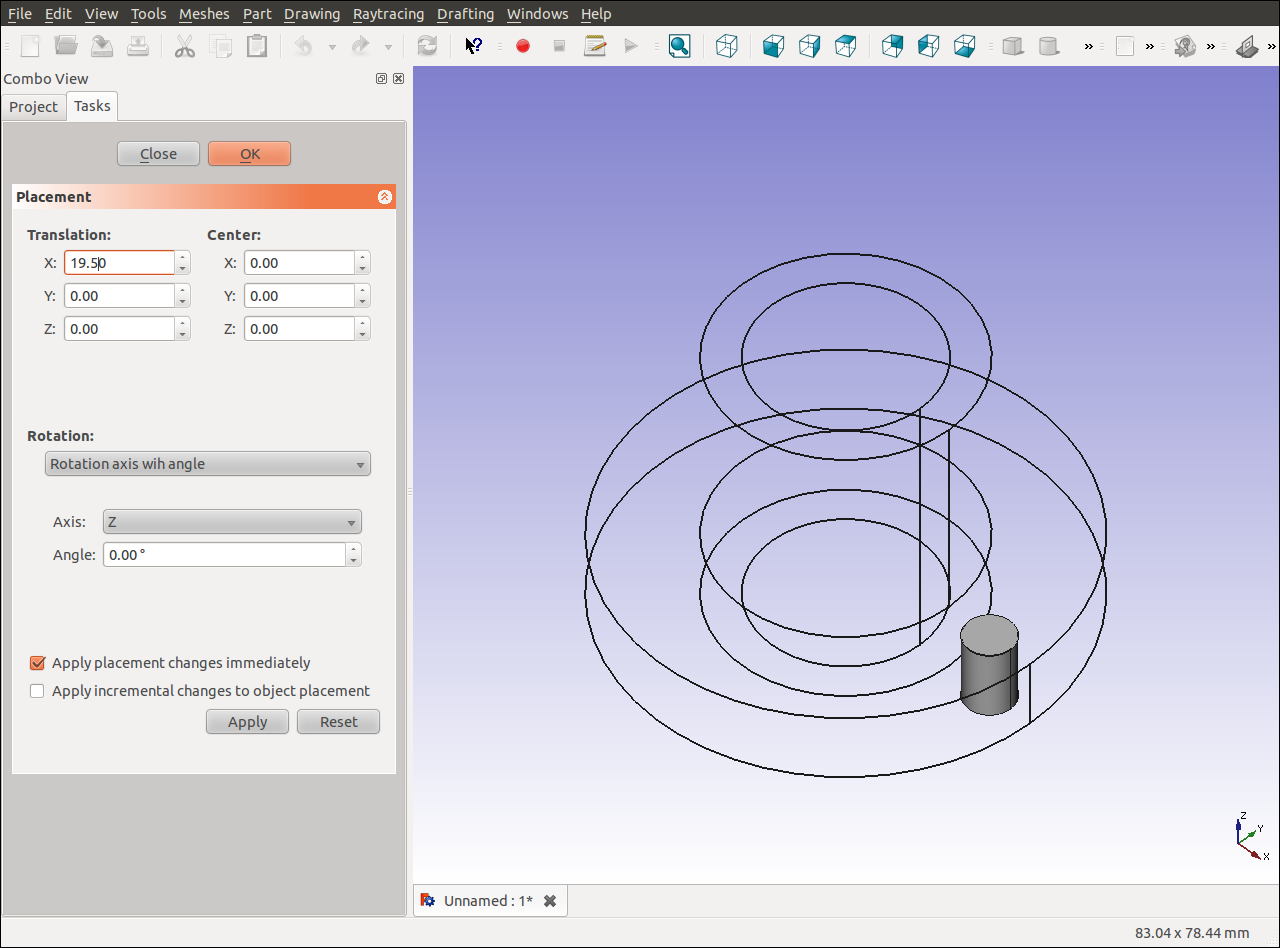Stop macro recording with the square icon
The width and height of the screenshot is (1280, 948).
(x=559, y=46)
